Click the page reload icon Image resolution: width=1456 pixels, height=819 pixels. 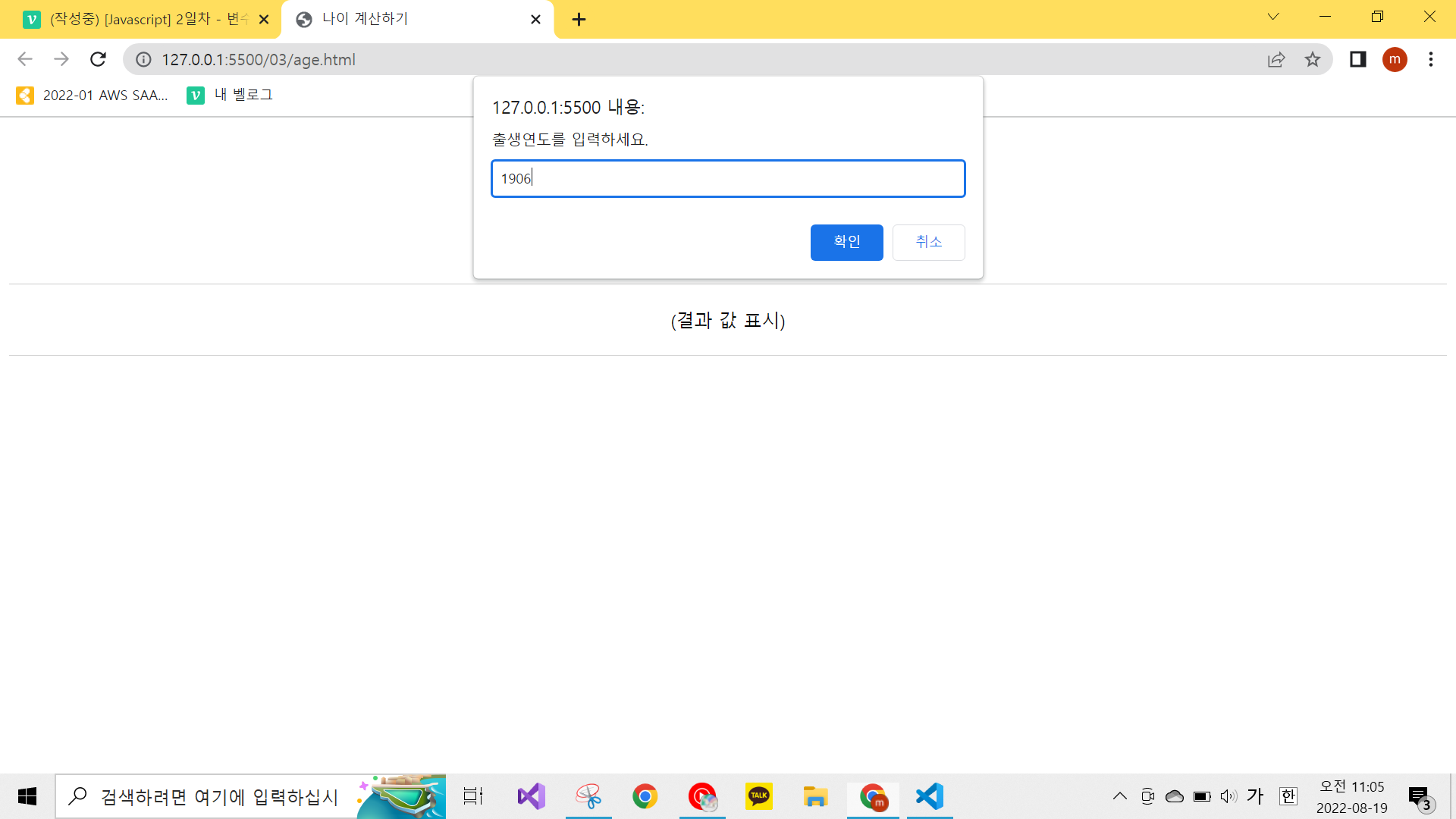tap(98, 59)
